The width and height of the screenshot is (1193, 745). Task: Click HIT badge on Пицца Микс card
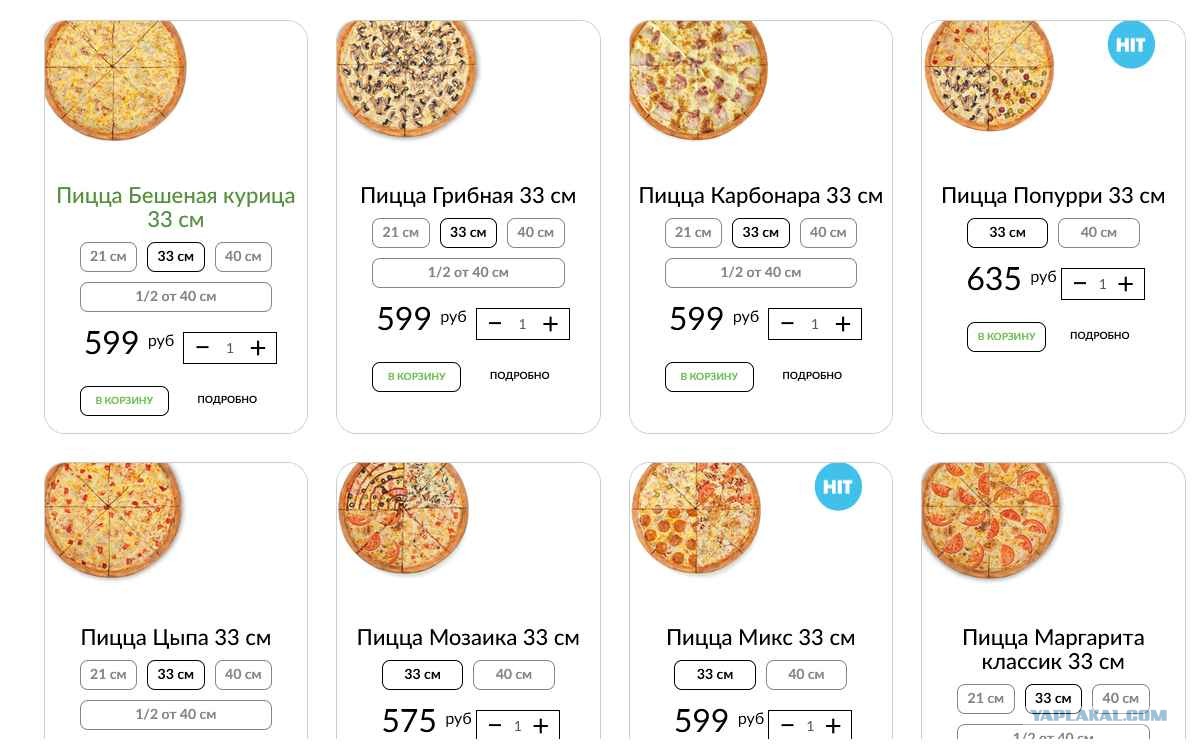[838, 487]
